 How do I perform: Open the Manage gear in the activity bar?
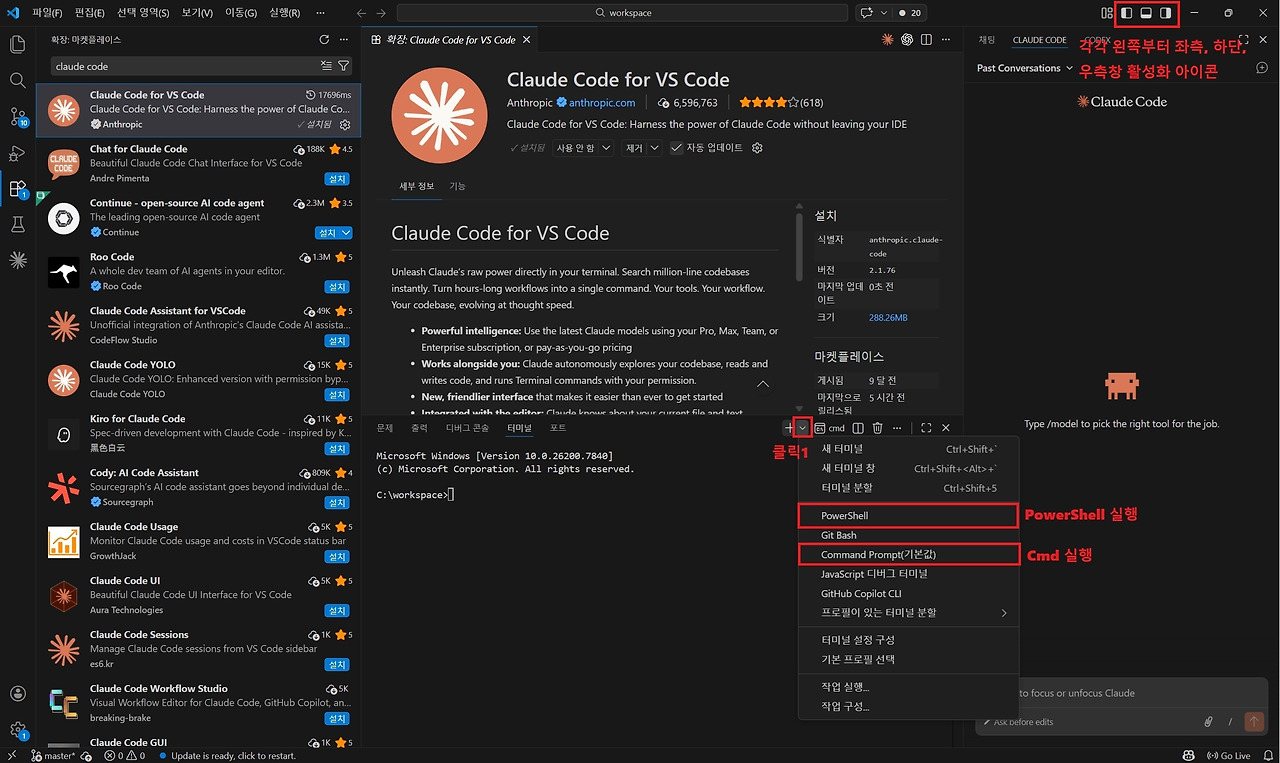click(x=17, y=731)
